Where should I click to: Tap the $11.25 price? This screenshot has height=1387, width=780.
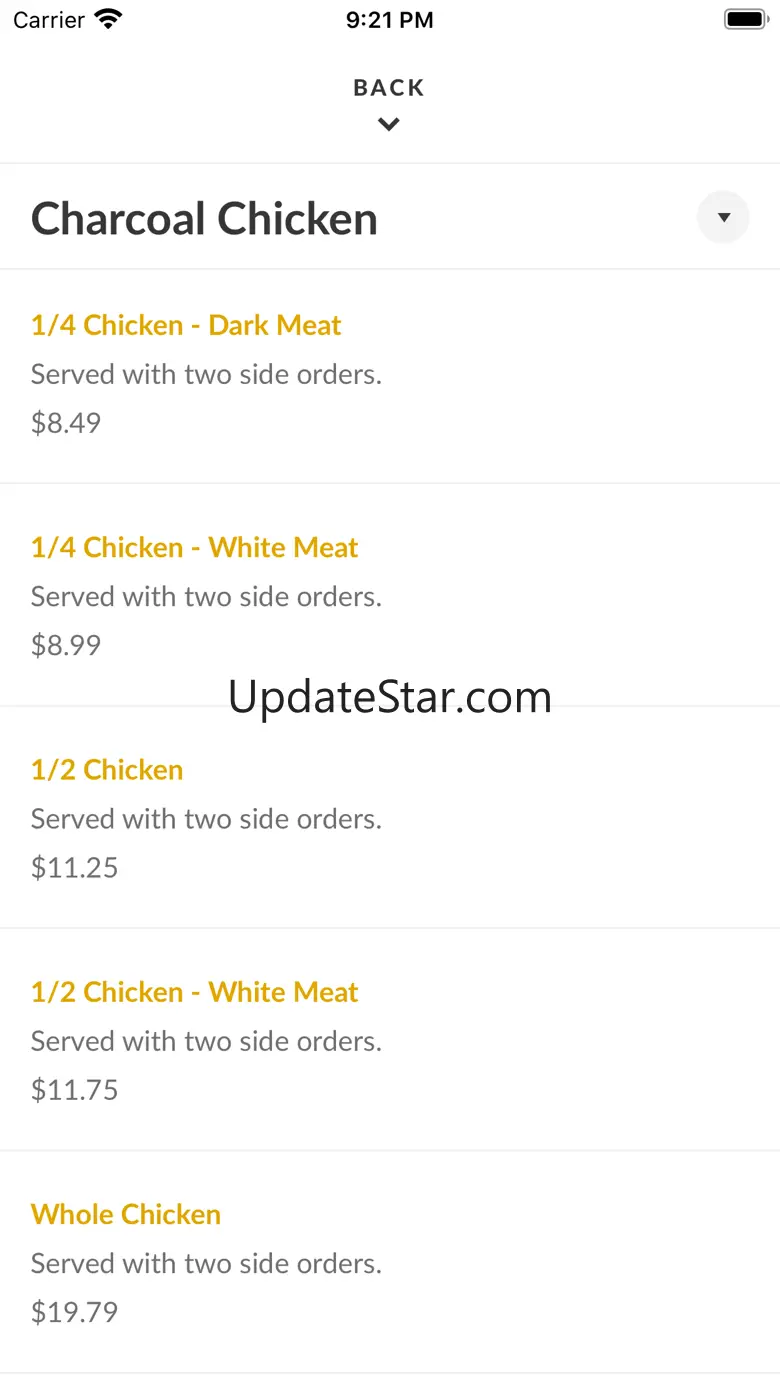click(x=74, y=867)
